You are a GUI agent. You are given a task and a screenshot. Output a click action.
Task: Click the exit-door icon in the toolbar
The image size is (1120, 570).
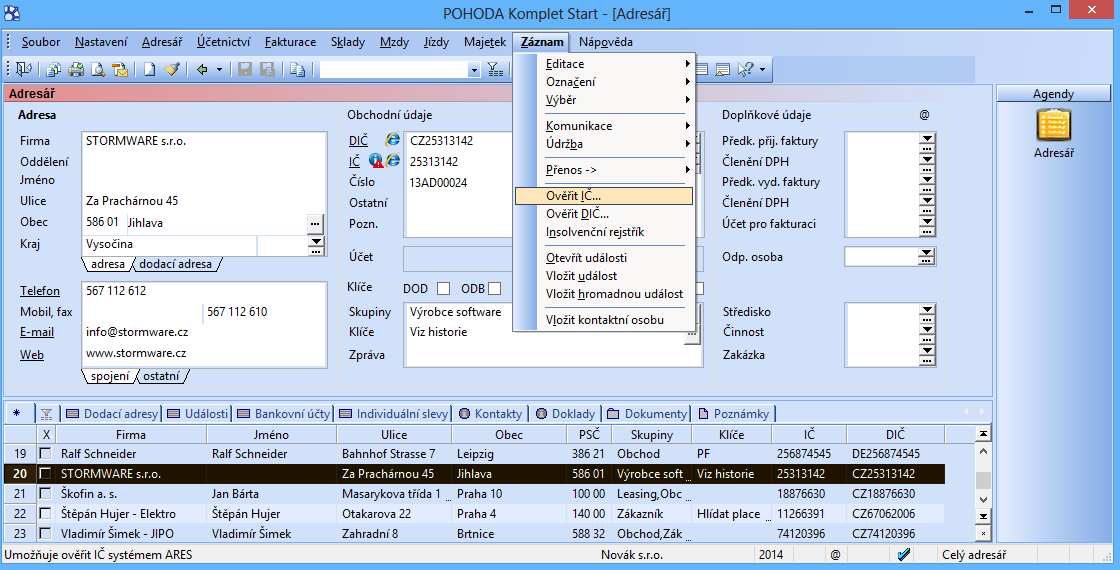pos(24,69)
